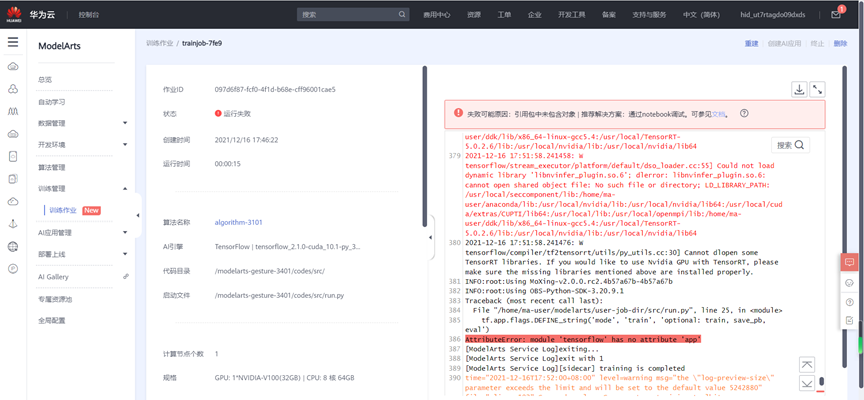The height and width of the screenshot is (400, 864).
Task: Go to 控制台 console
Action: click(x=89, y=15)
